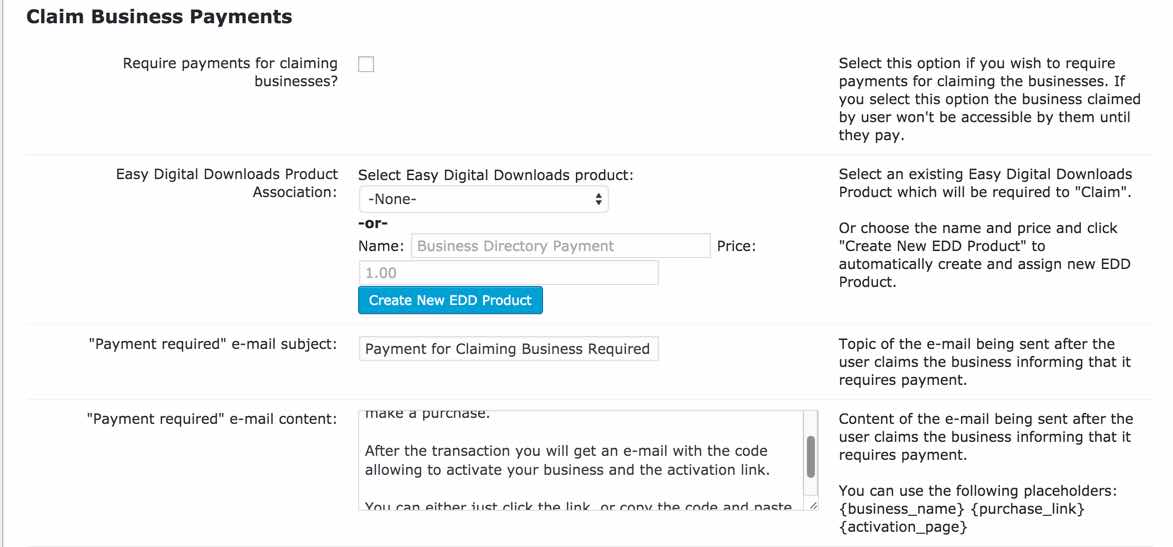Click the "Require payments for claiming businesses?" label

point(230,72)
